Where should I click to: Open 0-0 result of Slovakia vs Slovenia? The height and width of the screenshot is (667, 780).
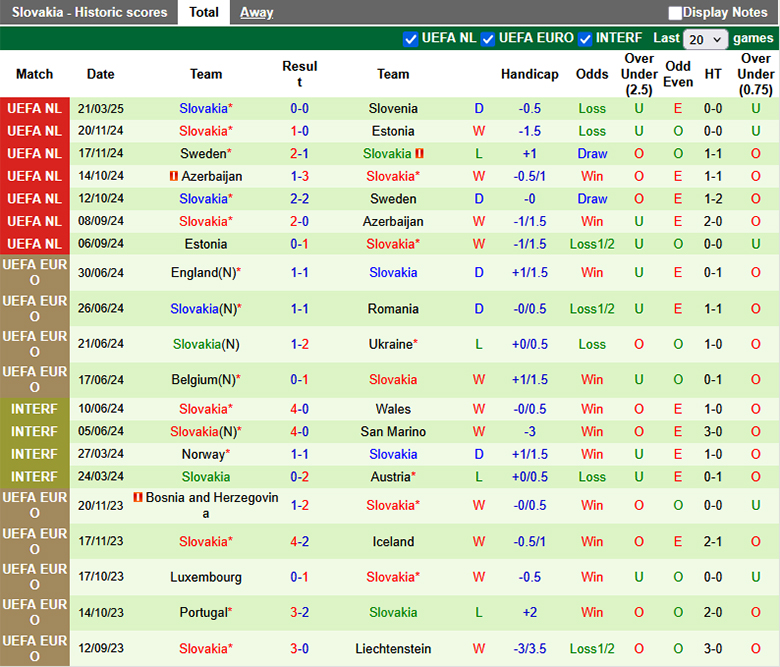tap(299, 108)
